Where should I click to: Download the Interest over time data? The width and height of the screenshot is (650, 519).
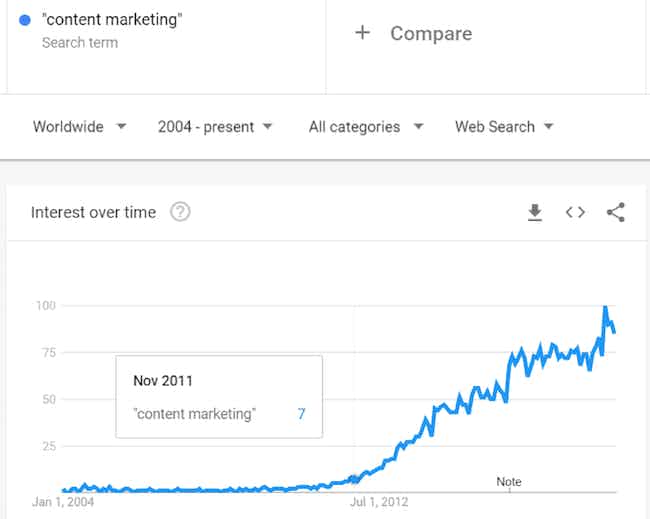click(x=535, y=212)
